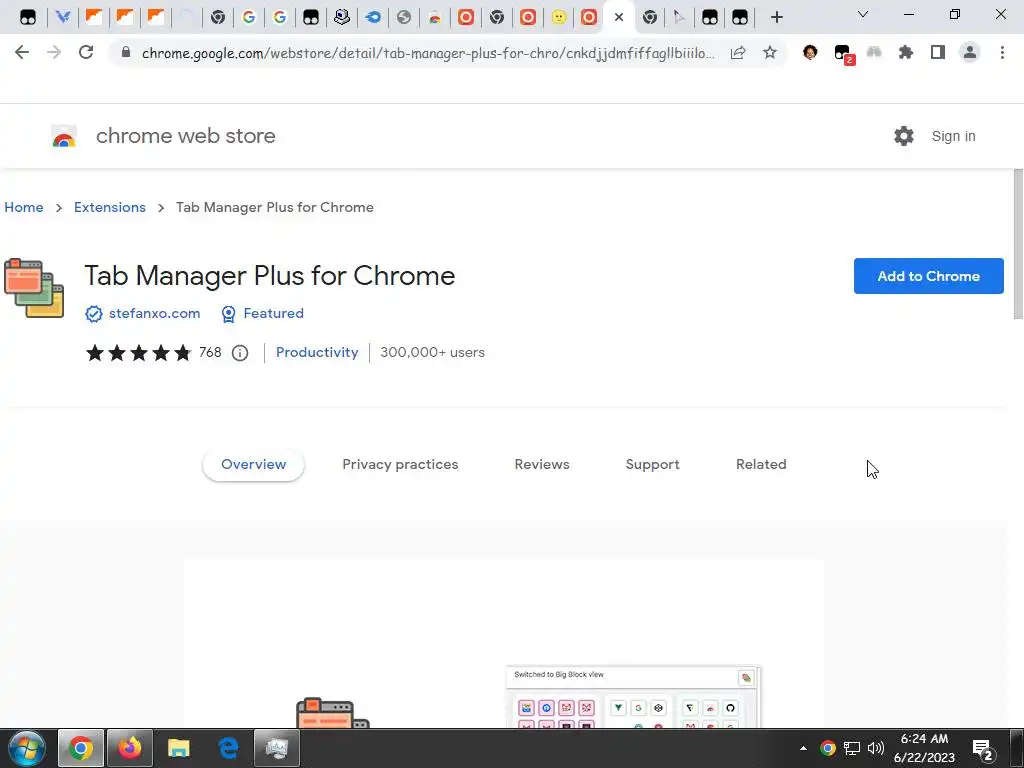
Task: Switch to the grey globe icon tab
Action: point(404,17)
